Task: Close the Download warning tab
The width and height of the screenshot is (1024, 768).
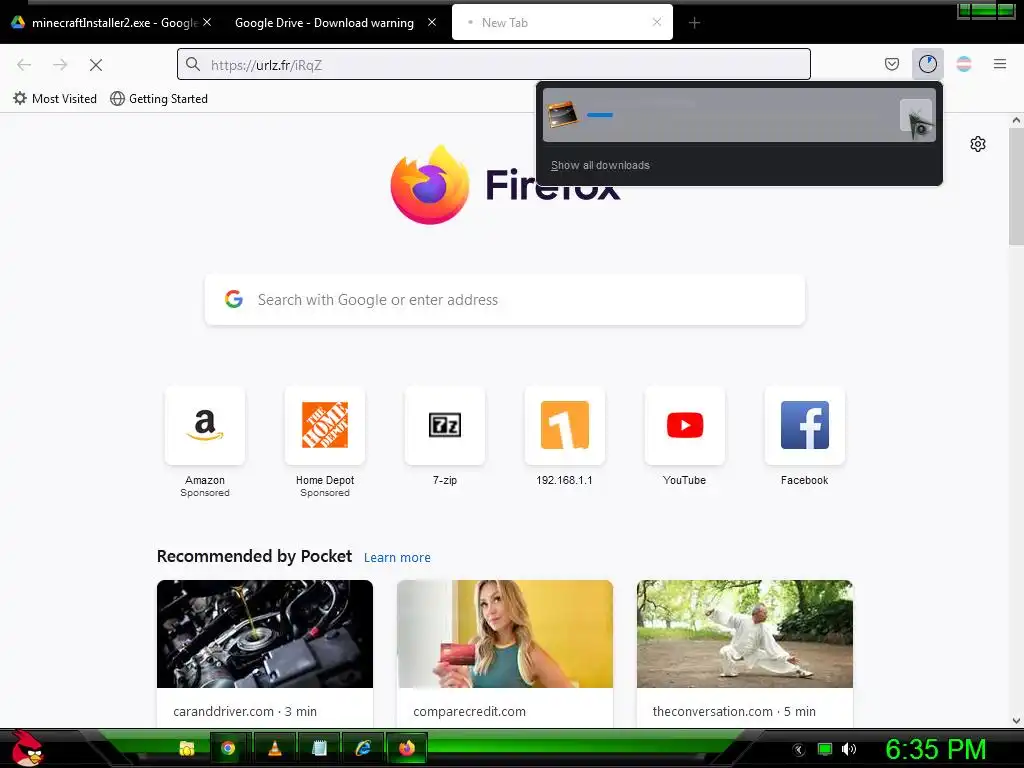Action: tap(432, 22)
